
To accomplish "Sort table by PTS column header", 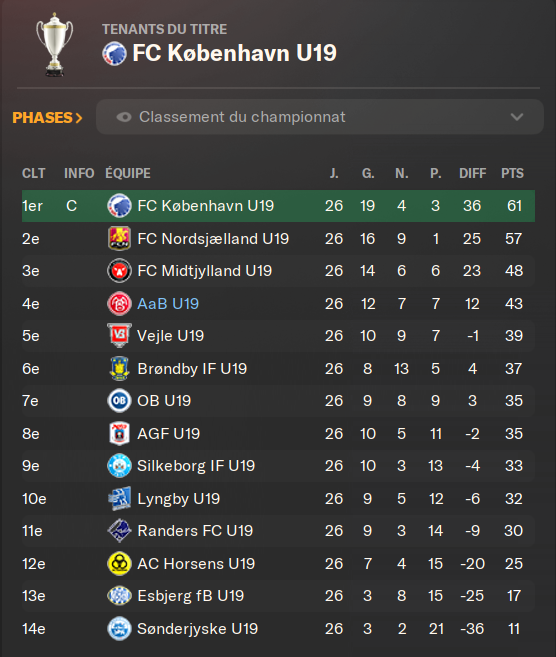I will 512,173.
